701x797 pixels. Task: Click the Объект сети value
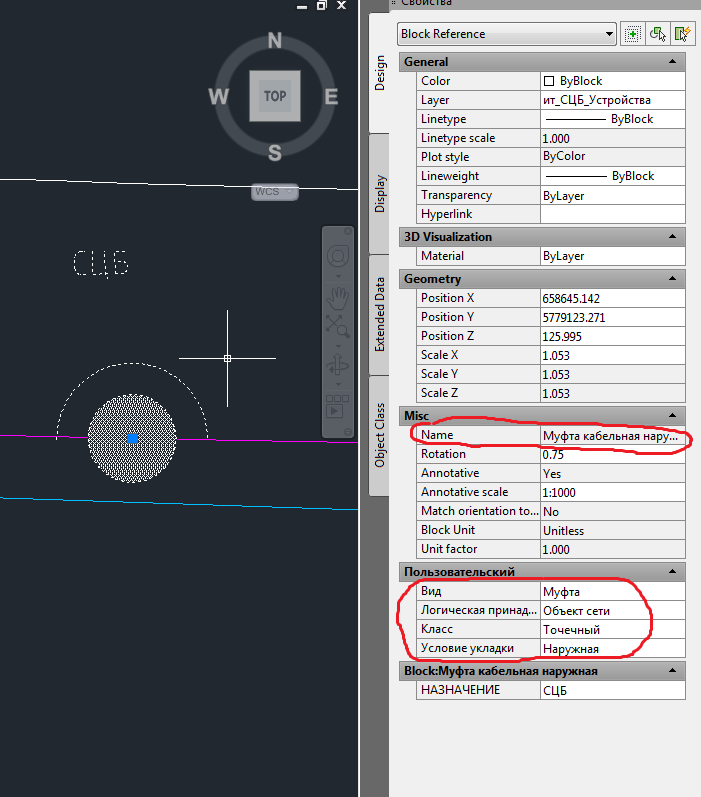[613, 610]
